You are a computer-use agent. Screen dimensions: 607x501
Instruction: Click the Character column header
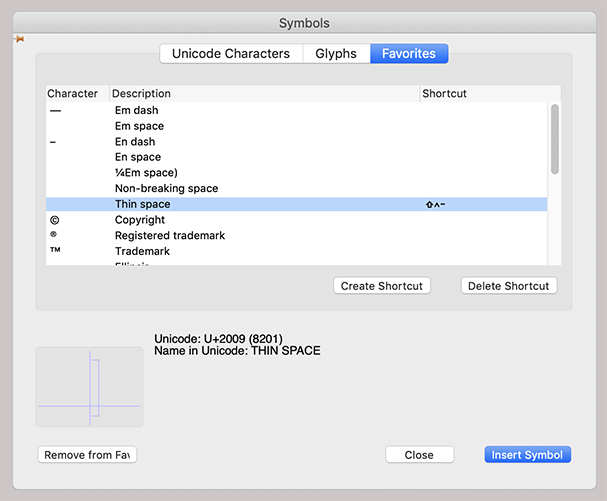tap(76, 94)
